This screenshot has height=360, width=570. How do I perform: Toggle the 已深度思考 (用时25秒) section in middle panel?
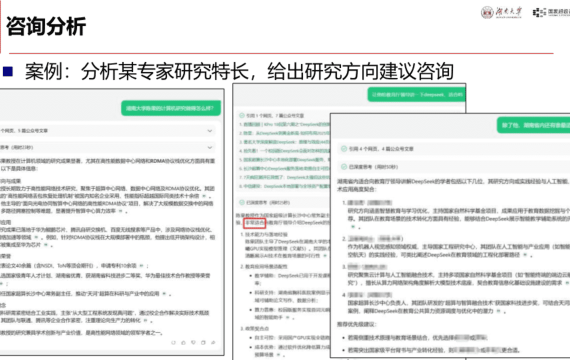[x=284, y=203]
